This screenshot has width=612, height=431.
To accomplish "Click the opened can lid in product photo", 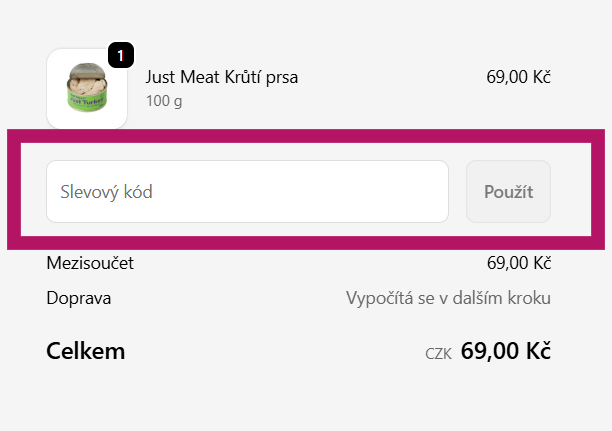I will 83,76.
